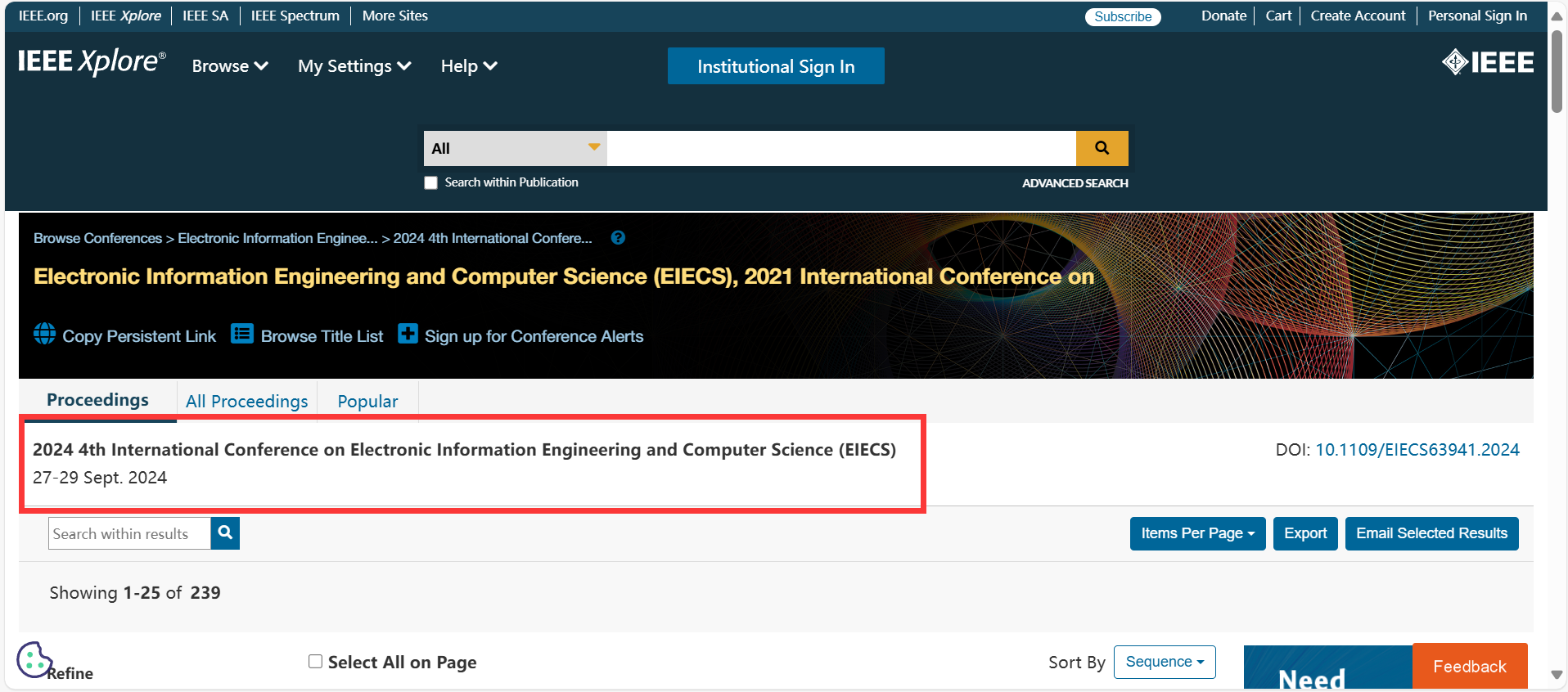1568x692 pixels.
Task: Open Items Per Page dropdown
Action: pos(1198,533)
